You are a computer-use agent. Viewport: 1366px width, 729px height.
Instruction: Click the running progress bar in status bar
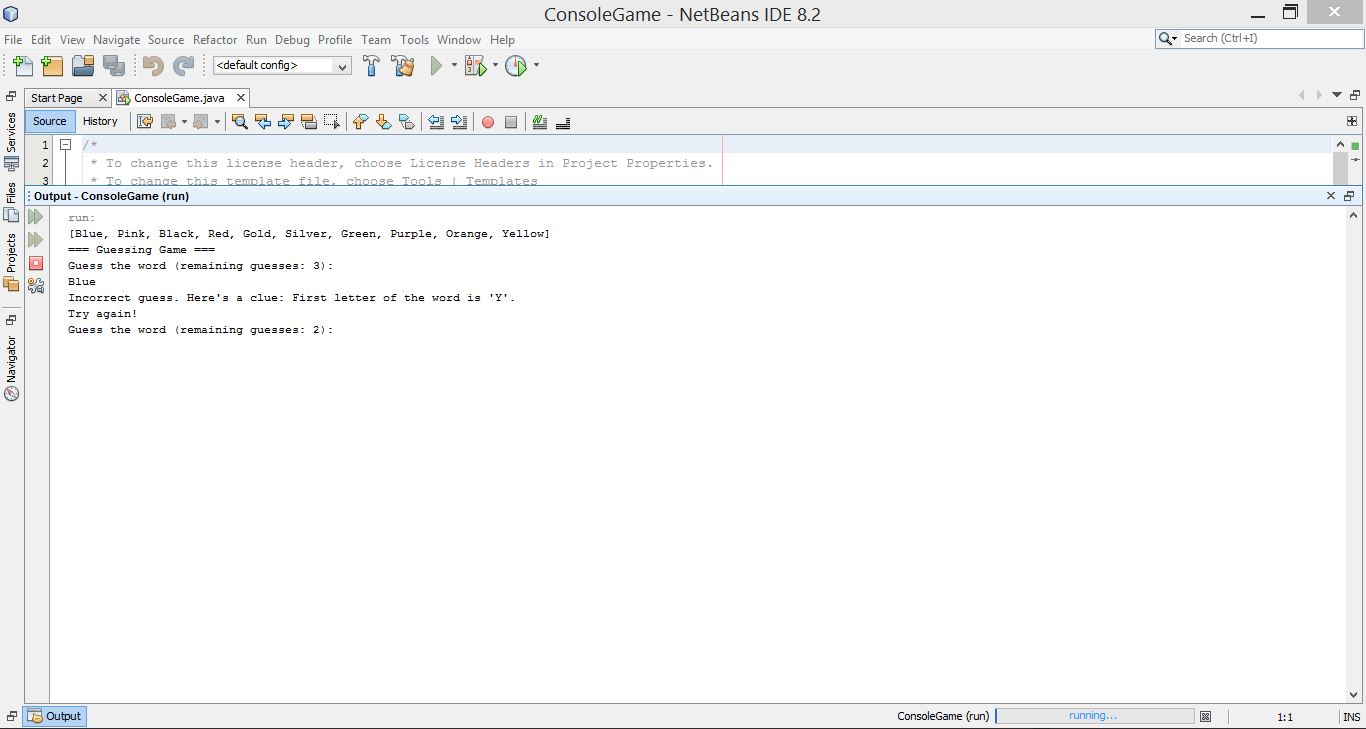[x=1094, y=716]
